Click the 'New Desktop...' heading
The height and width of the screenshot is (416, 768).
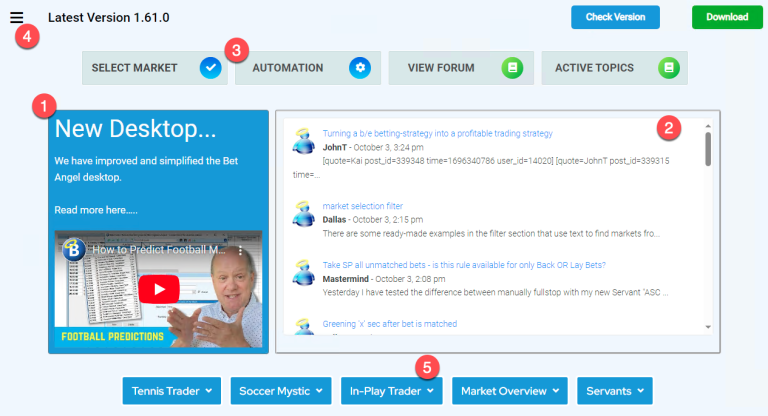(135, 129)
